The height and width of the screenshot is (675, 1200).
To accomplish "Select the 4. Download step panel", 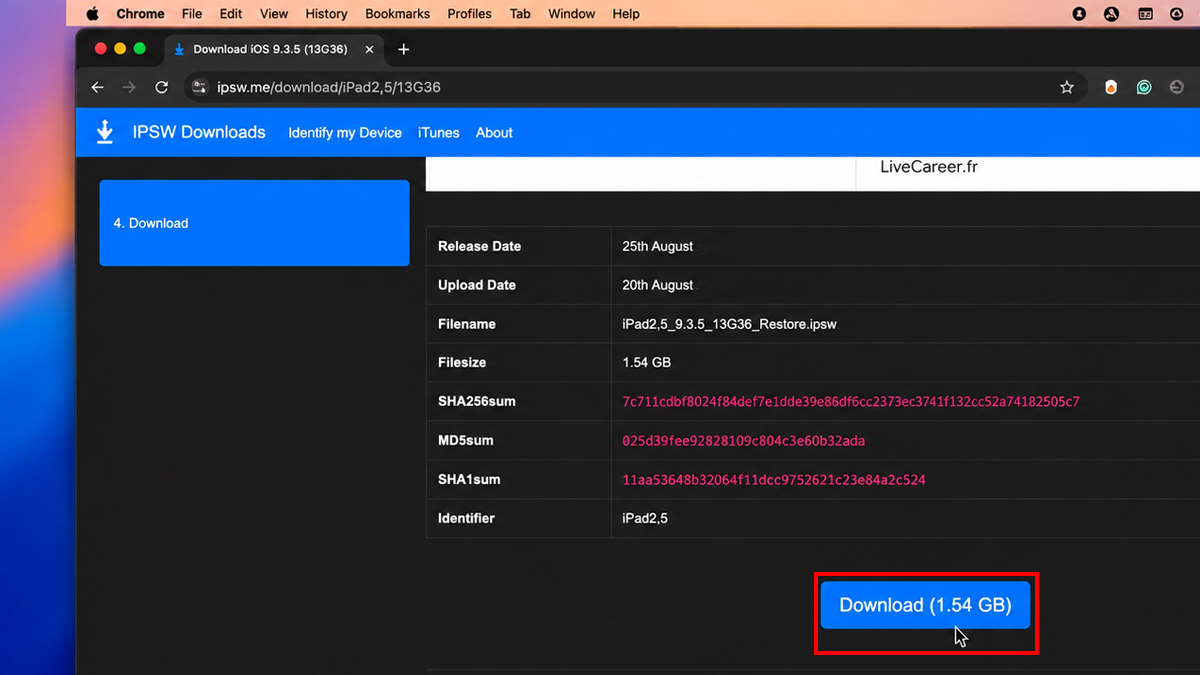I will tap(254, 223).
